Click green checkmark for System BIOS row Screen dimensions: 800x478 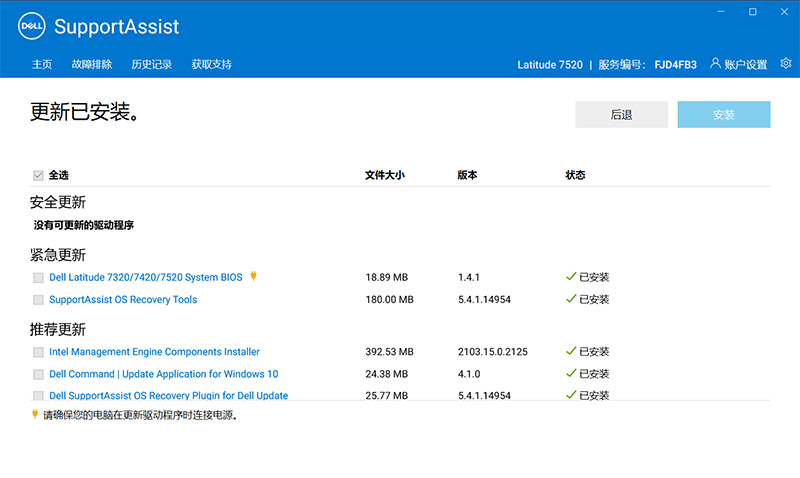[571, 276]
